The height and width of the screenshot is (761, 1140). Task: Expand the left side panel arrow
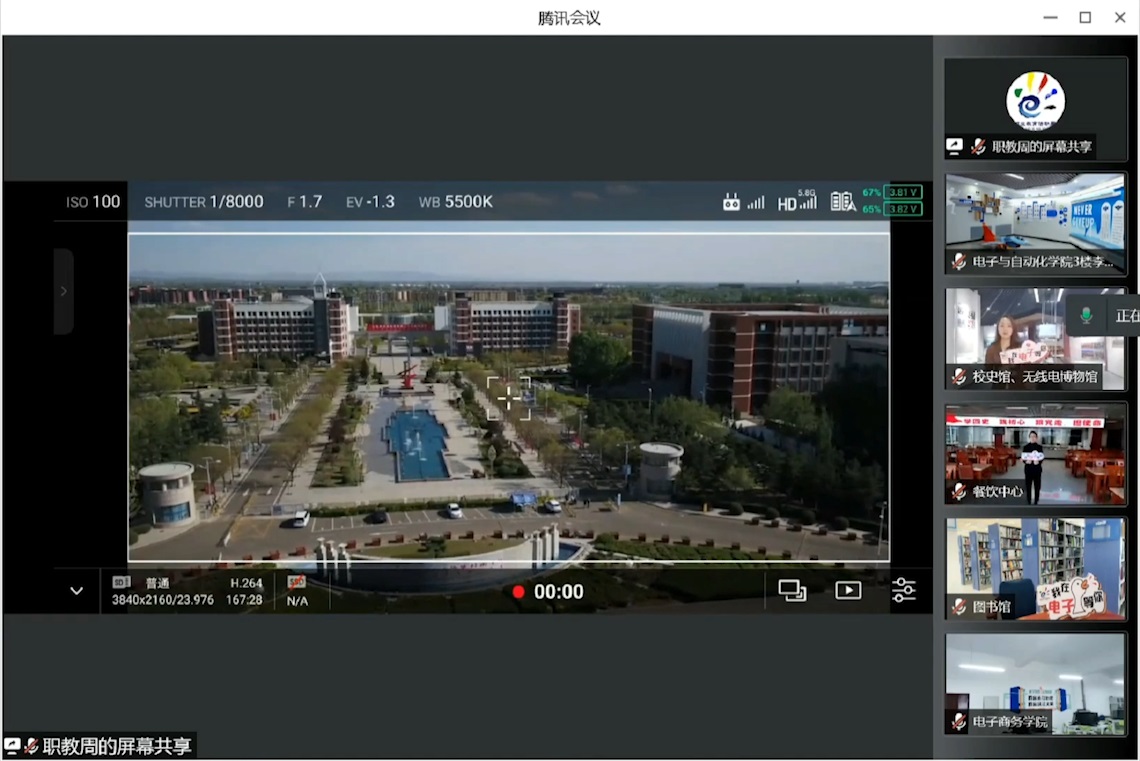[x=63, y=291]
